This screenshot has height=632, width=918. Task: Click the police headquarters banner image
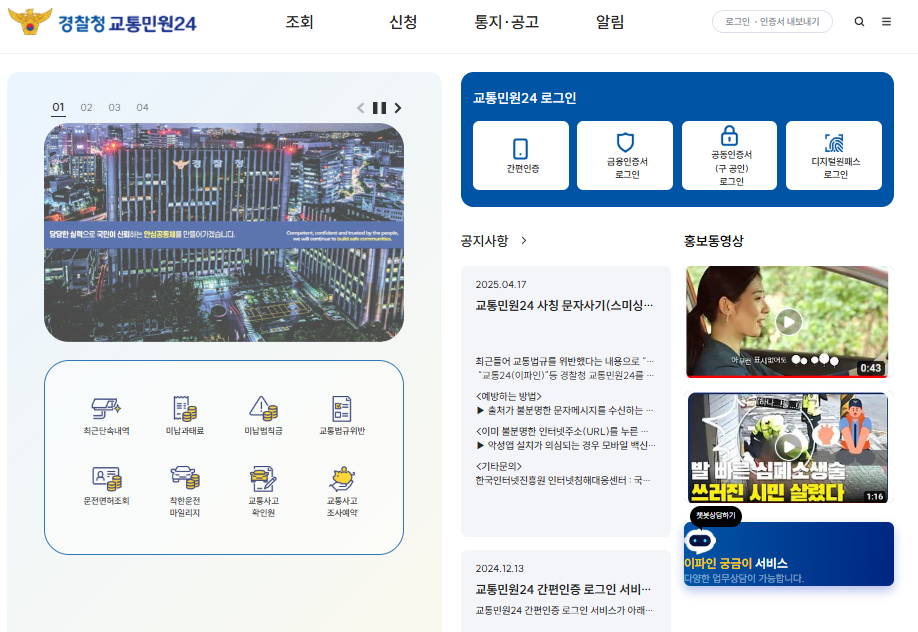tap(224, 233)
